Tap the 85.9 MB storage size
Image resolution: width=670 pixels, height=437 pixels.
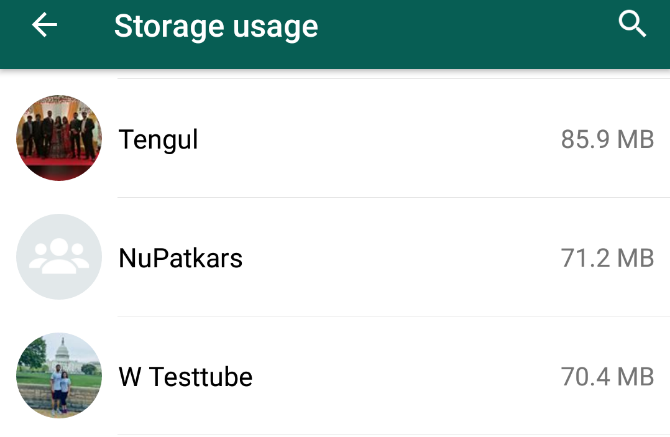(x=607, y=139)
